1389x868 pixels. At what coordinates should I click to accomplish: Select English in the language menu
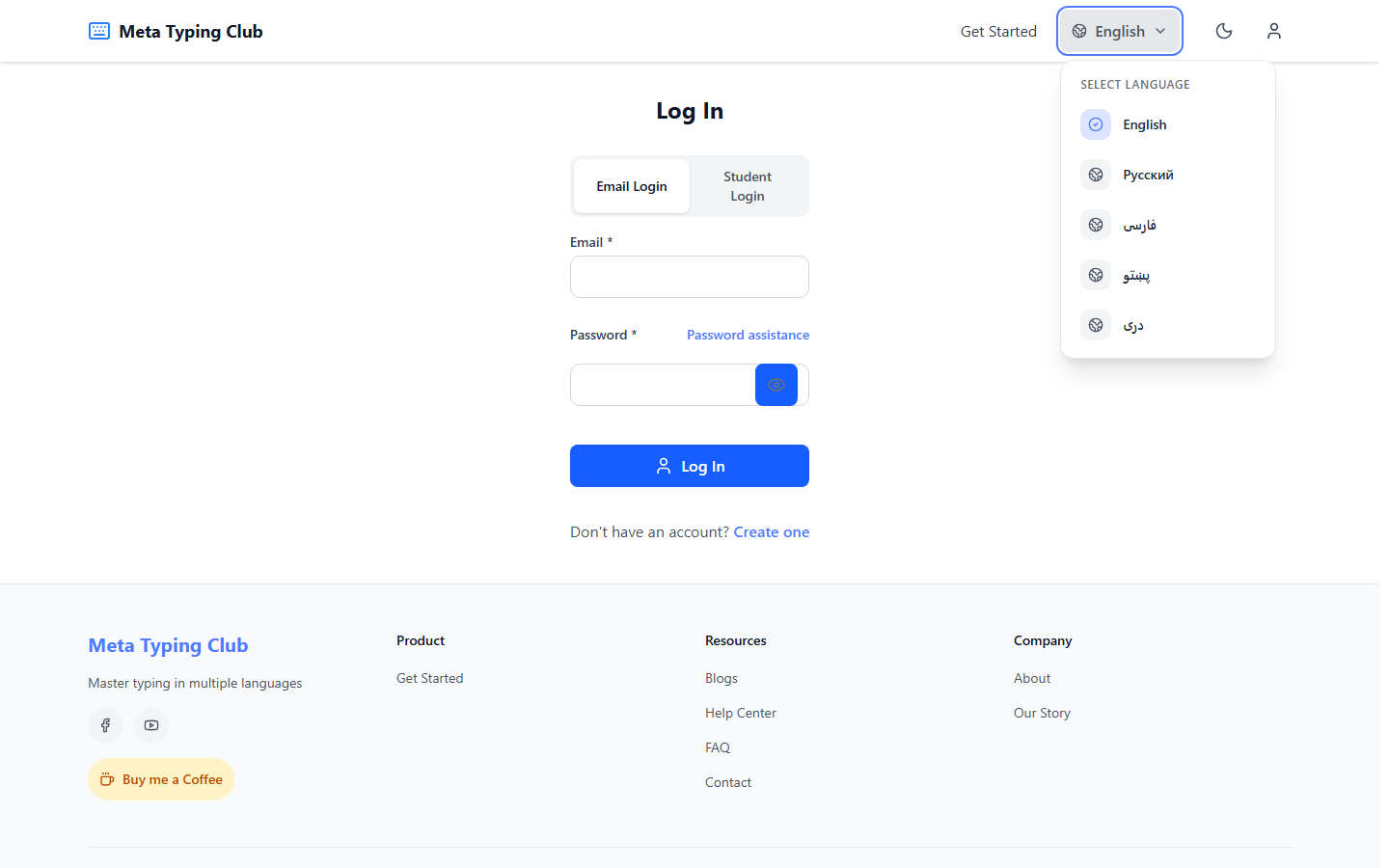coord(1168,124)
